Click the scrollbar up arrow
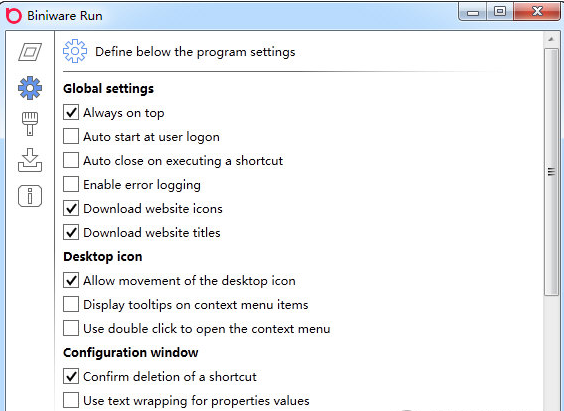Viewport: 564px width, 411px height. pos(551,39)
